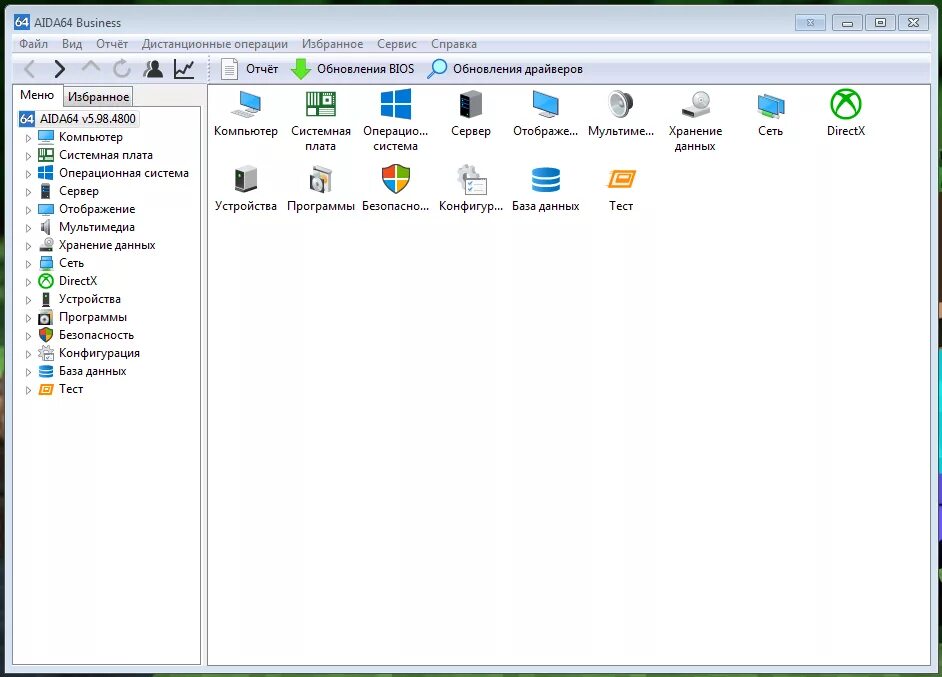
Task: Expand the Сеть tree node
Action: pos(28,264)
